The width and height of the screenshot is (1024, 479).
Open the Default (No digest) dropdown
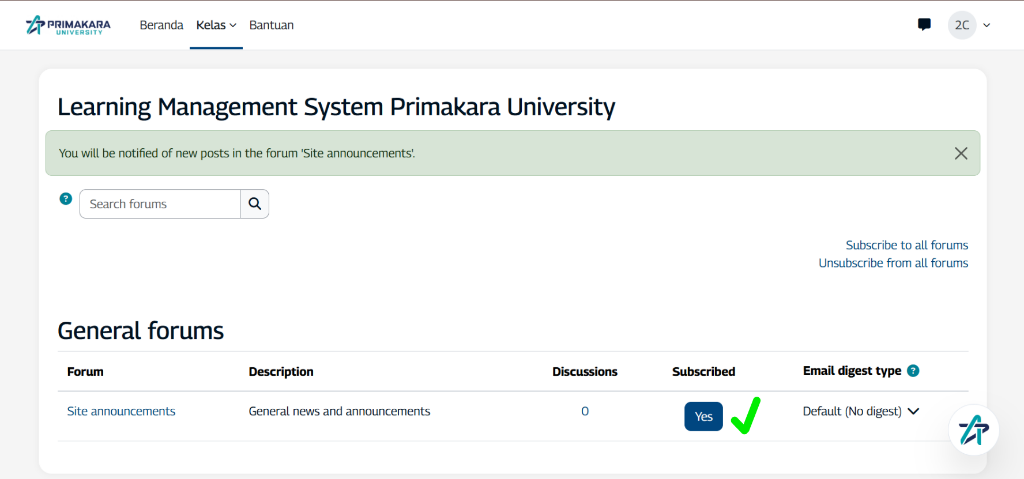coord(861,412)
